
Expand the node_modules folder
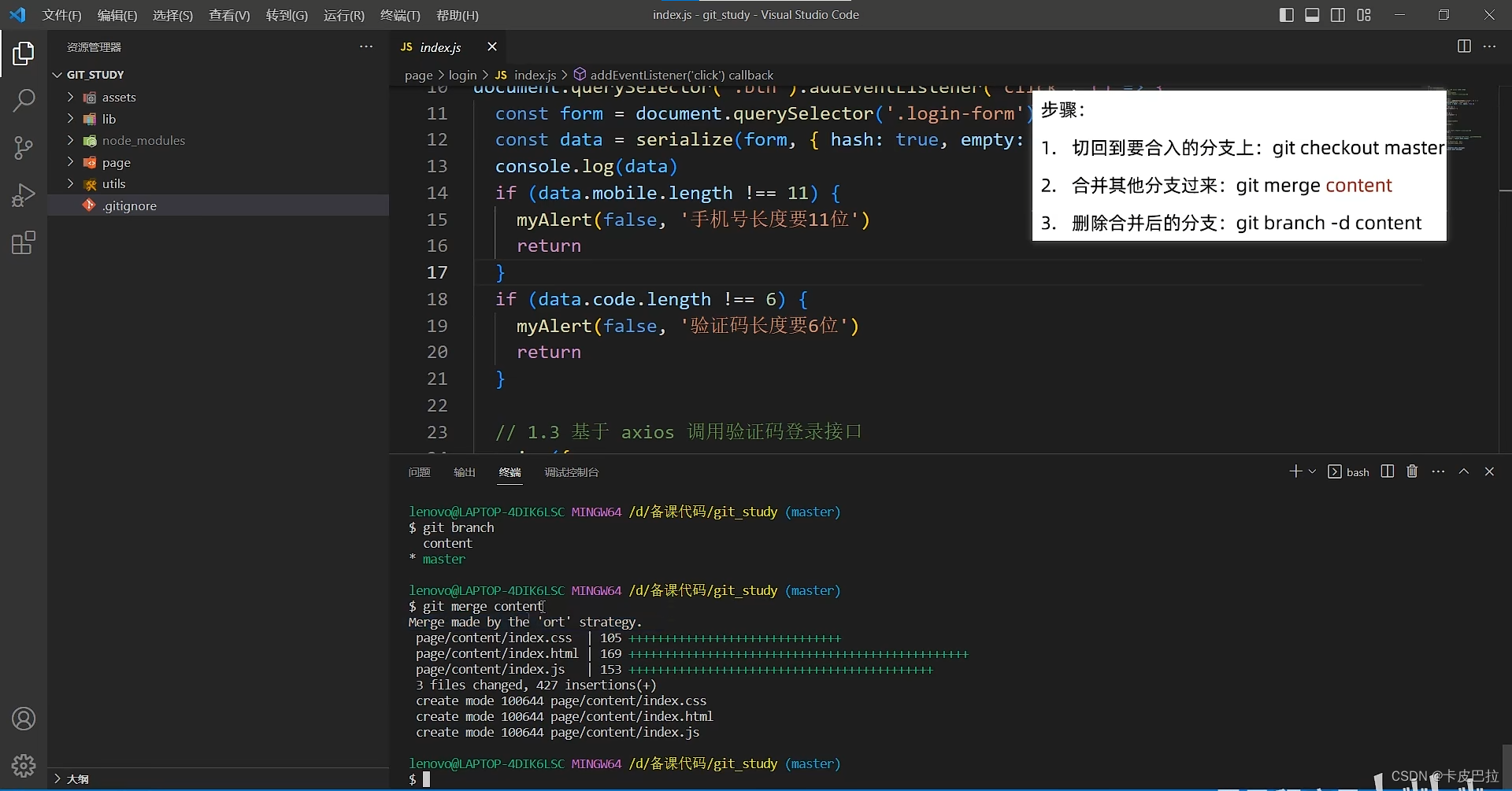(218, 141)
